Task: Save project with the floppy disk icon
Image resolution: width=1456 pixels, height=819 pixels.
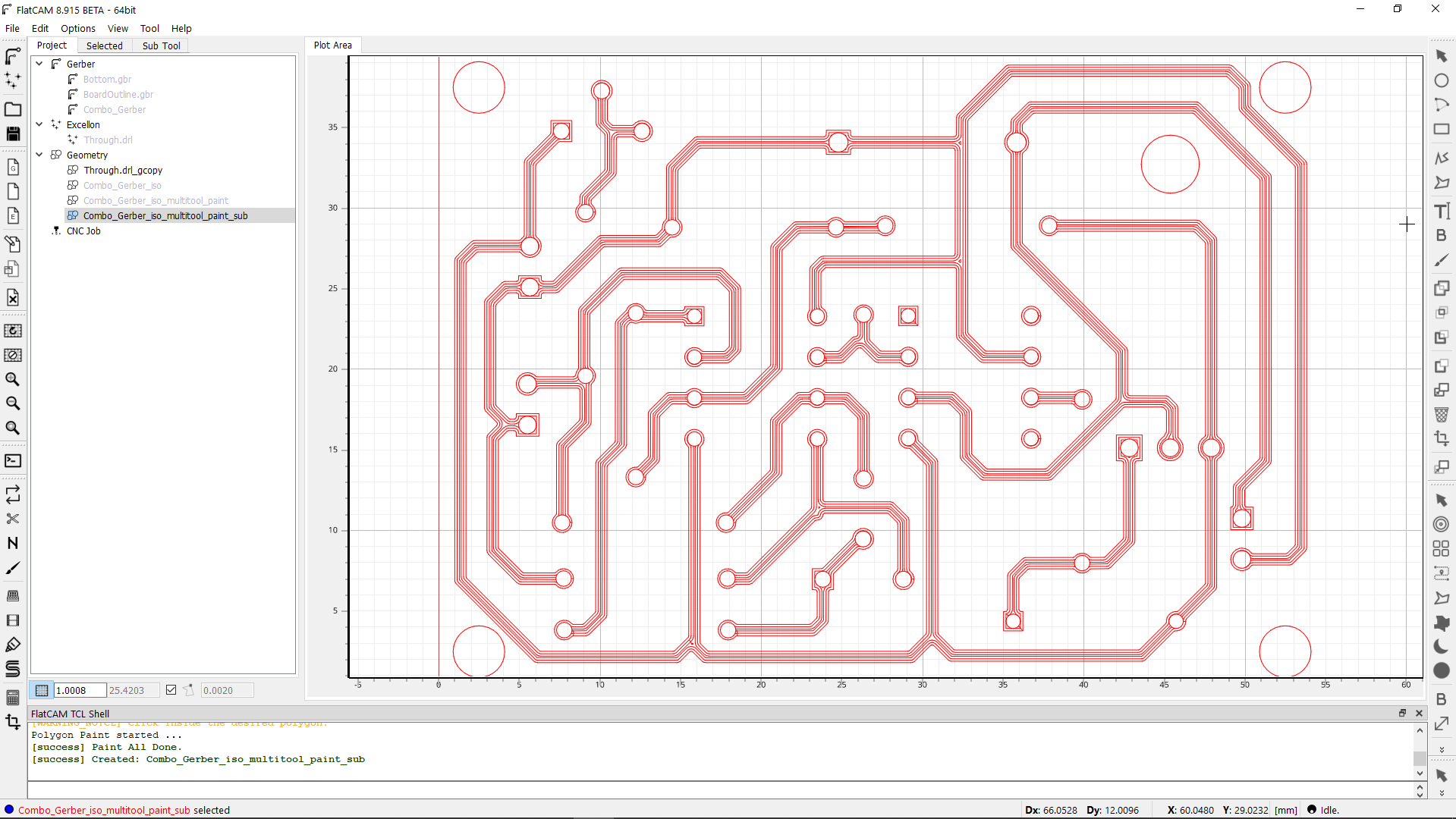Action: (13, 133)
